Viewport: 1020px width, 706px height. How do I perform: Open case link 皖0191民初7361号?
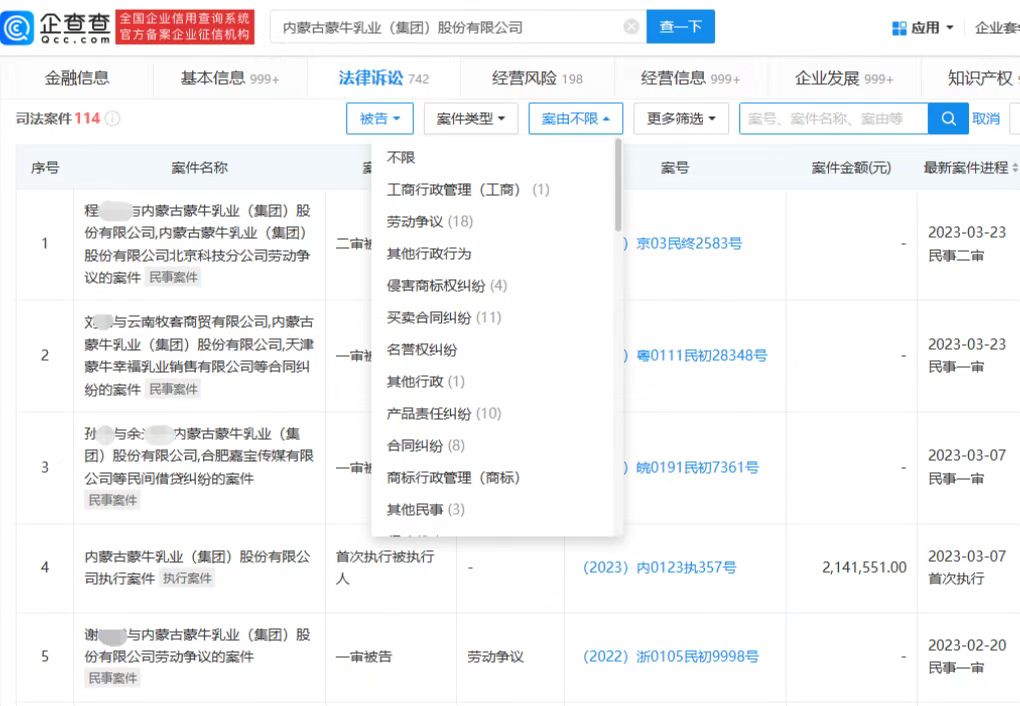(x=697, y=467)
